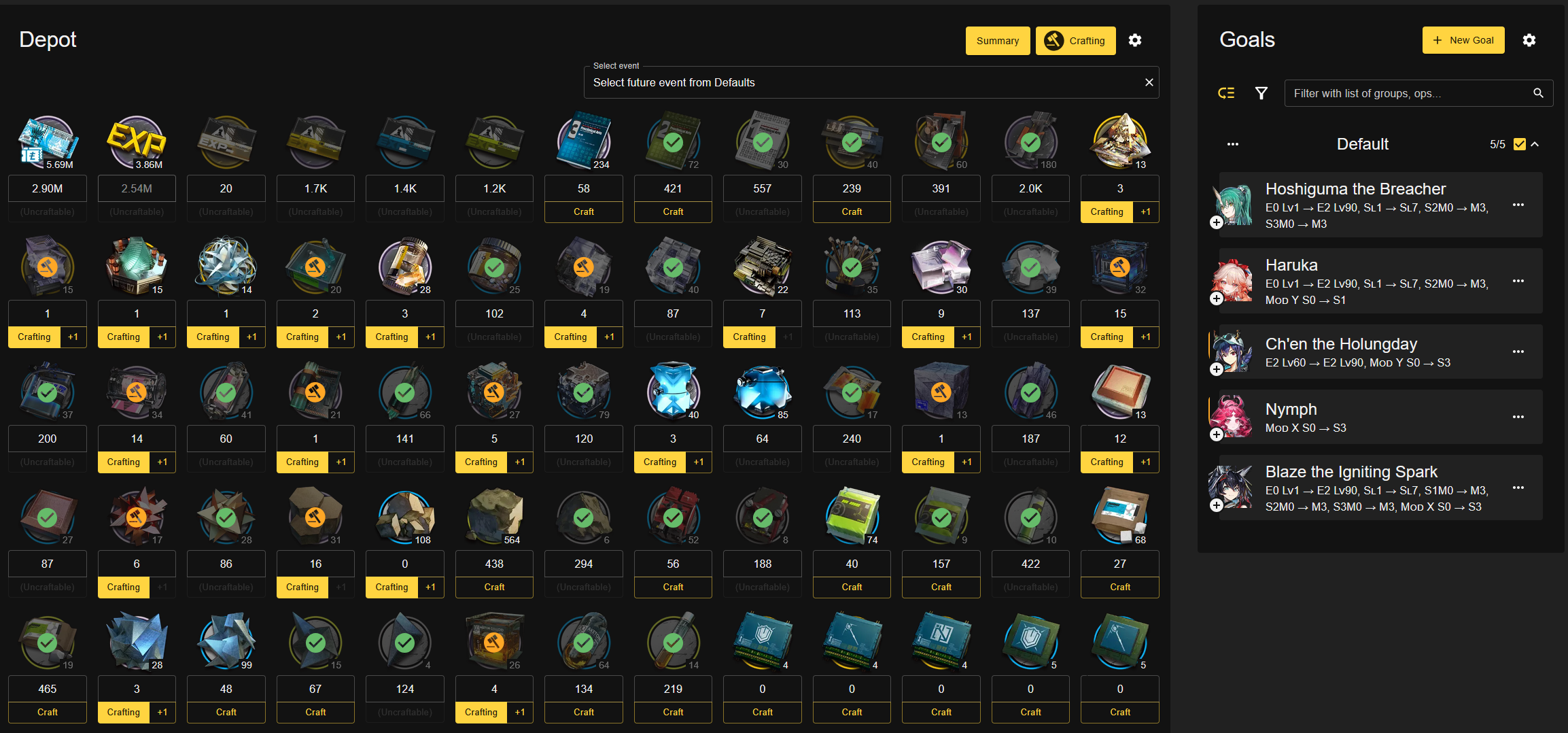Screen dimensions: 1568x733
Task: Open Blaze the Igniting Spark's three-dot menu
Action: [1518, 488]
